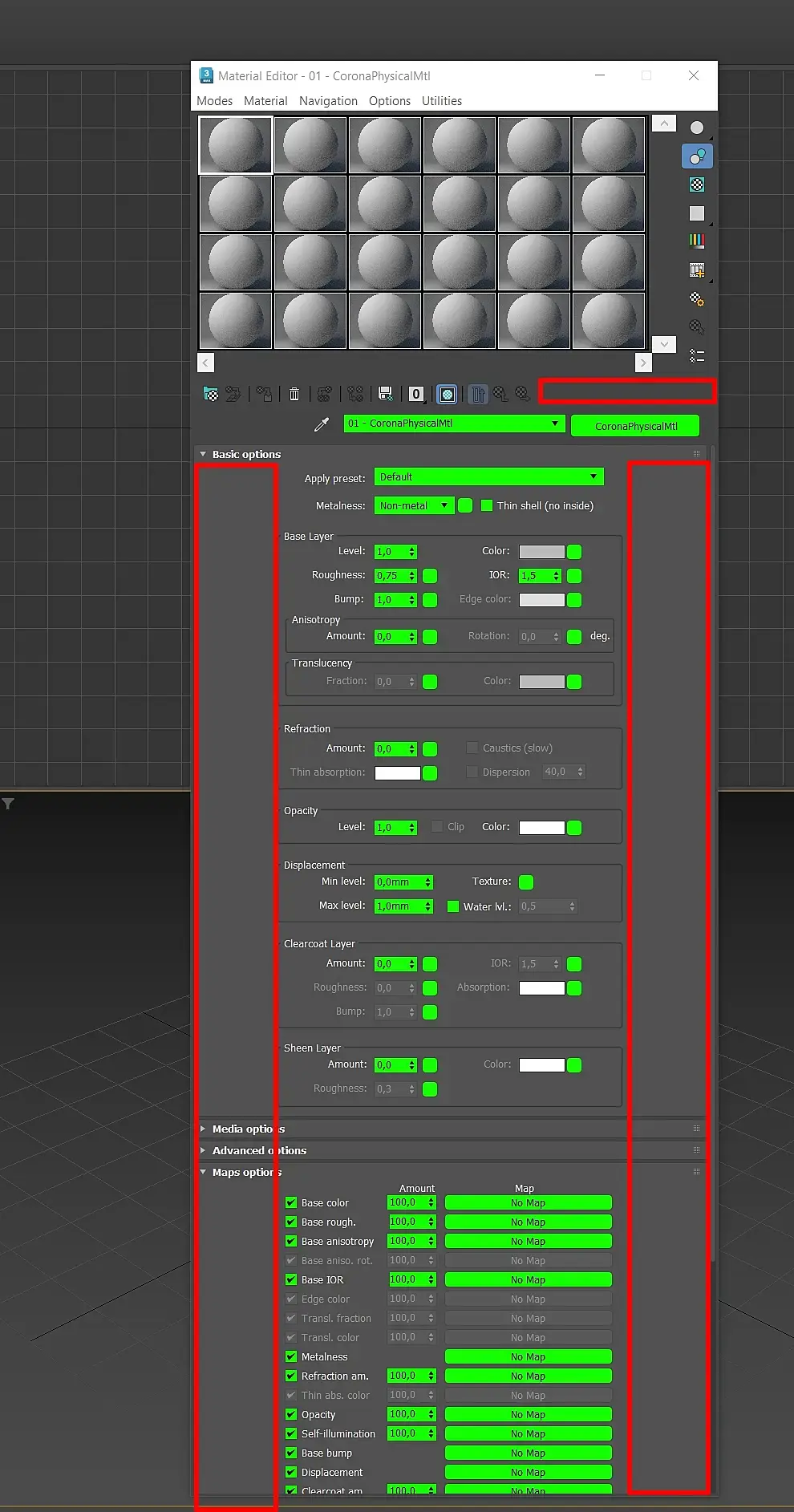Click Base color No Map button
Image resolution: width=794 pixels, height=1512 pixels.
(x=528, y=1202)
